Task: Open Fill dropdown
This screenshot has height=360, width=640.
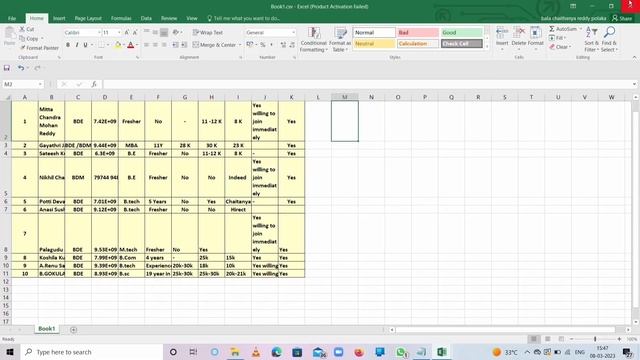Action: click(558, 38)
